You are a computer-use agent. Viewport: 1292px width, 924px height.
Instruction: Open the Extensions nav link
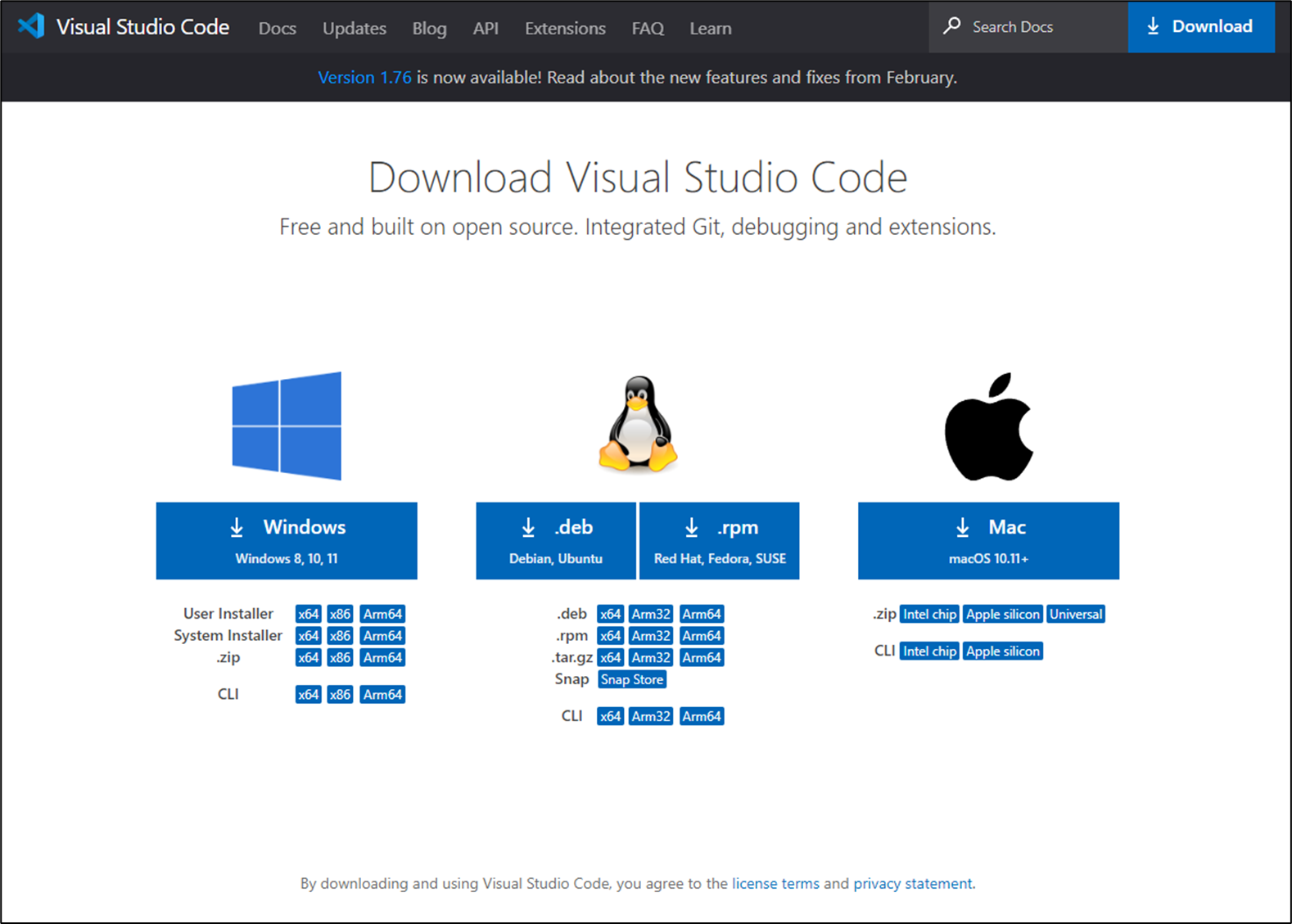pos(566,28)
